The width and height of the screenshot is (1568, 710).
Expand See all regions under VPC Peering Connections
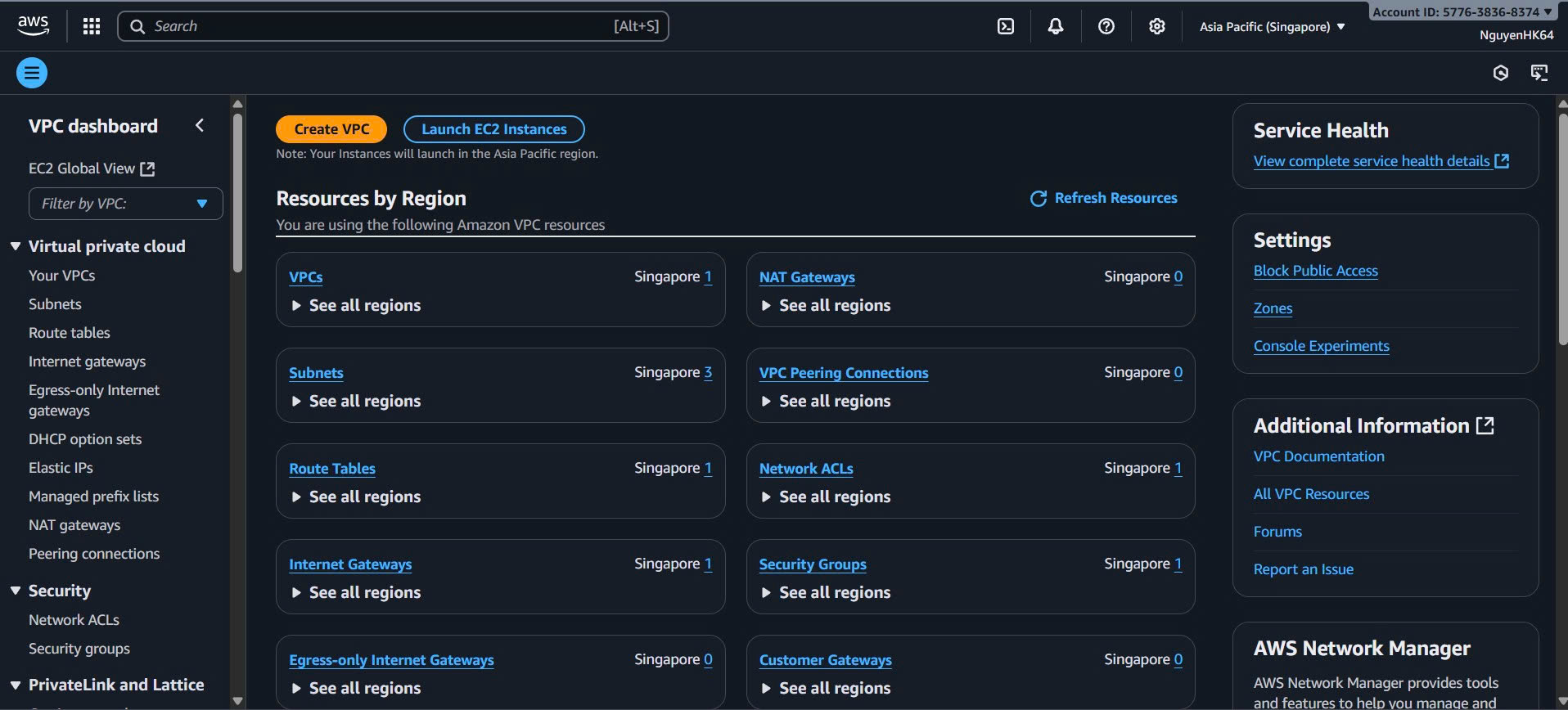tap(826, 401)
